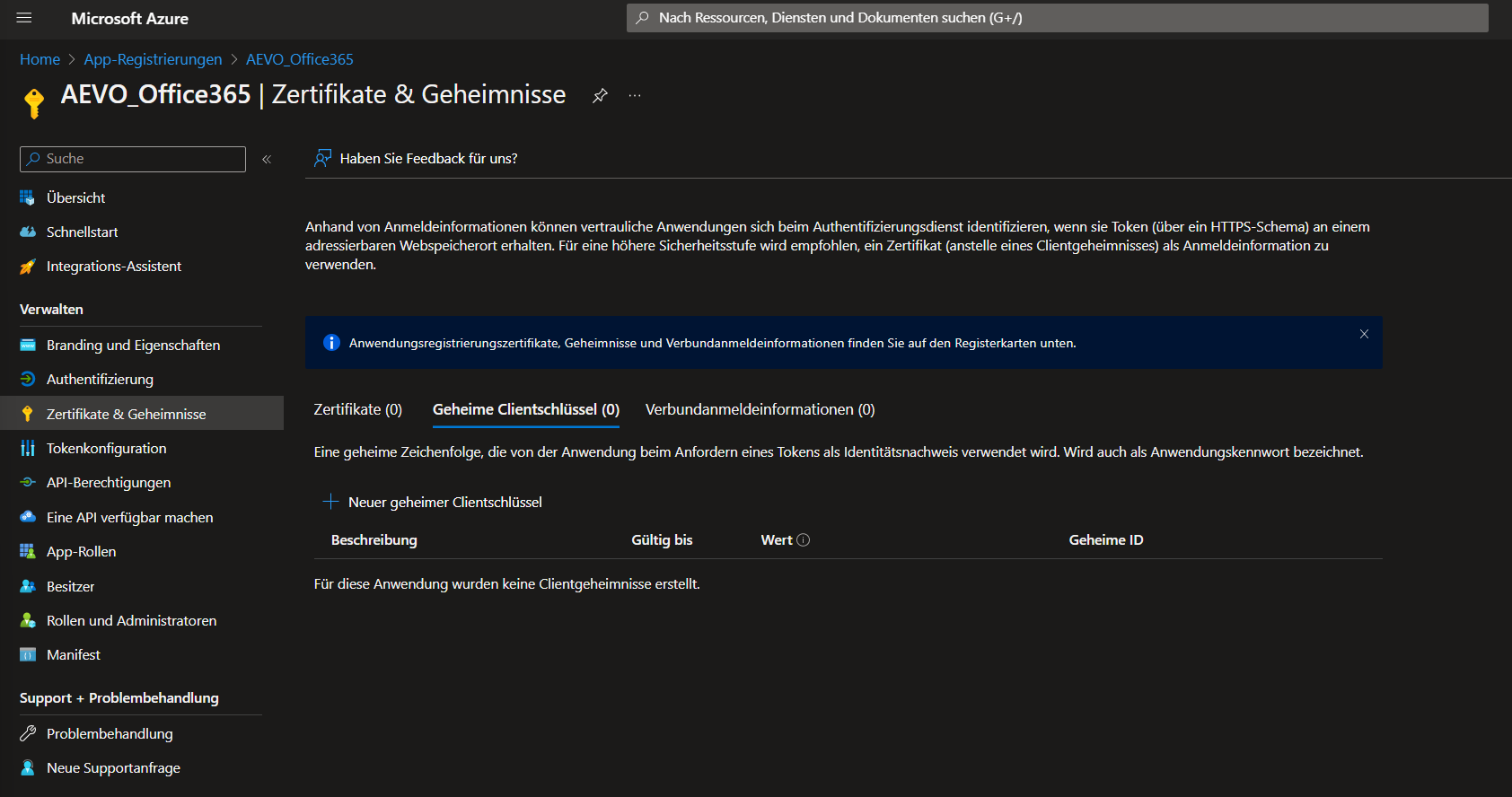The width and height of the screenshot is (1512, 797).
Task: Click AEVO_Office365 breadcrumb link
Action: point(300,59)
